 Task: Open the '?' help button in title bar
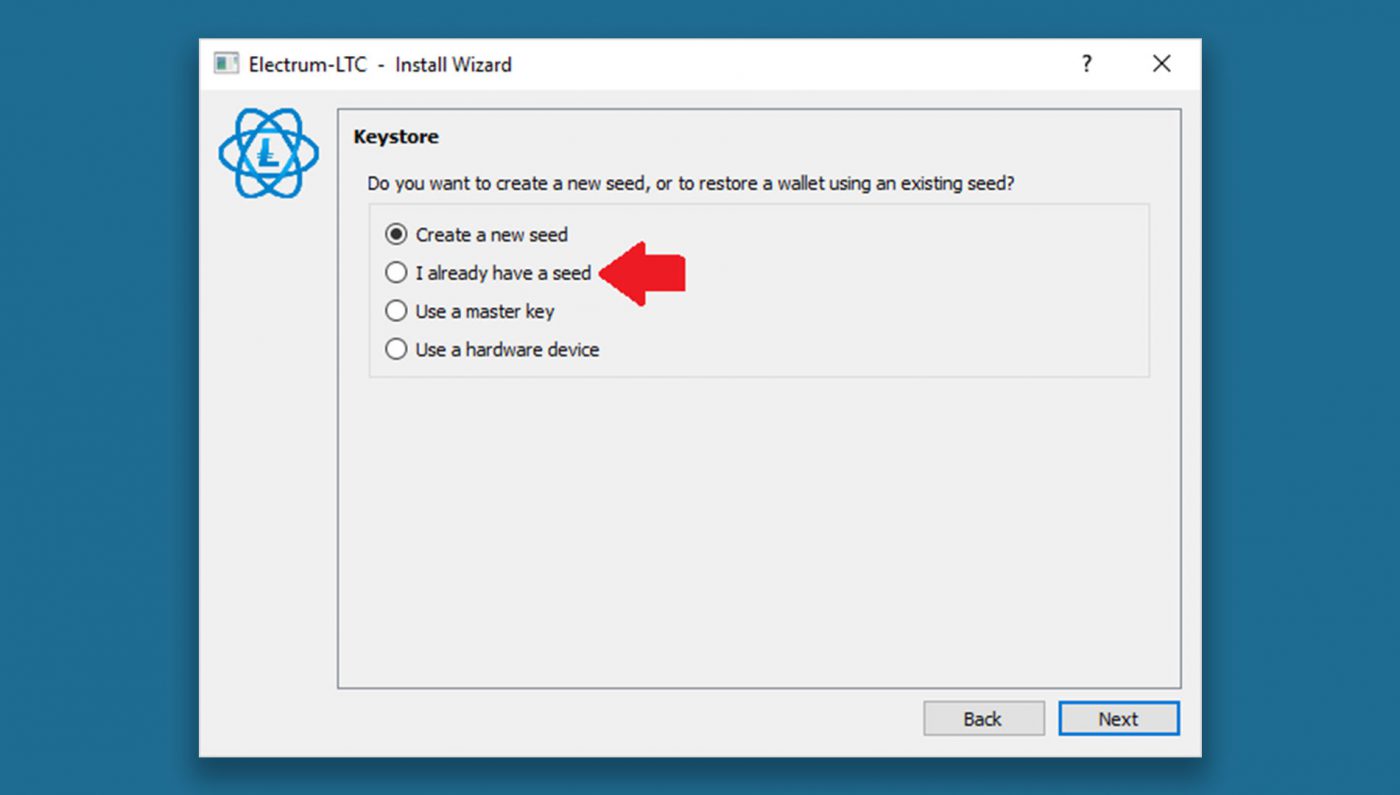(x=1086, y=64)
